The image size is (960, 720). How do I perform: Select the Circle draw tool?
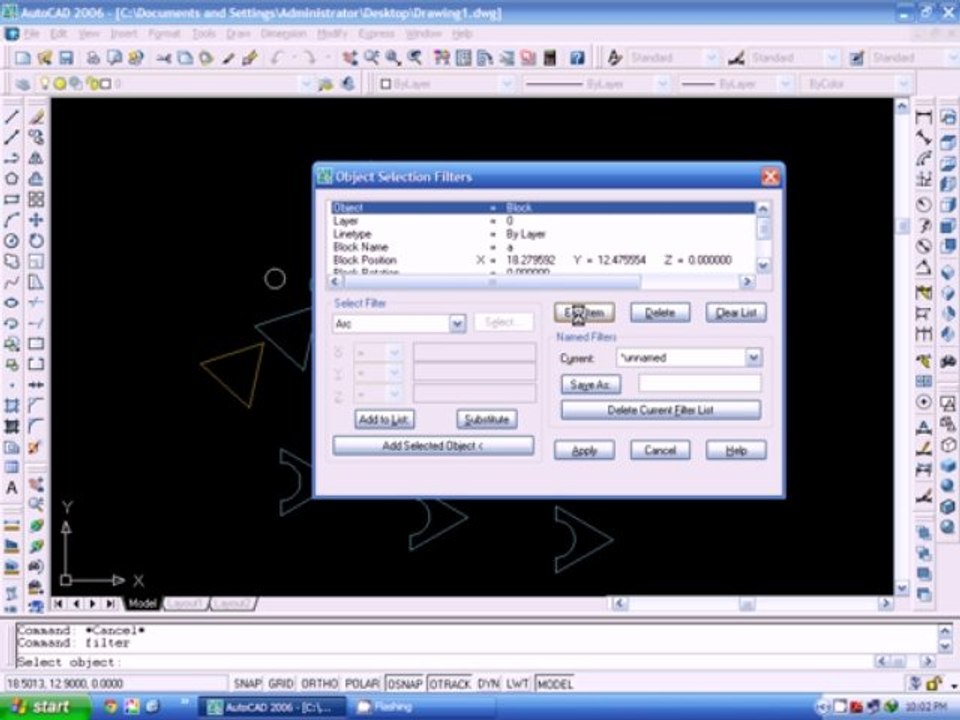click(12, 241)
